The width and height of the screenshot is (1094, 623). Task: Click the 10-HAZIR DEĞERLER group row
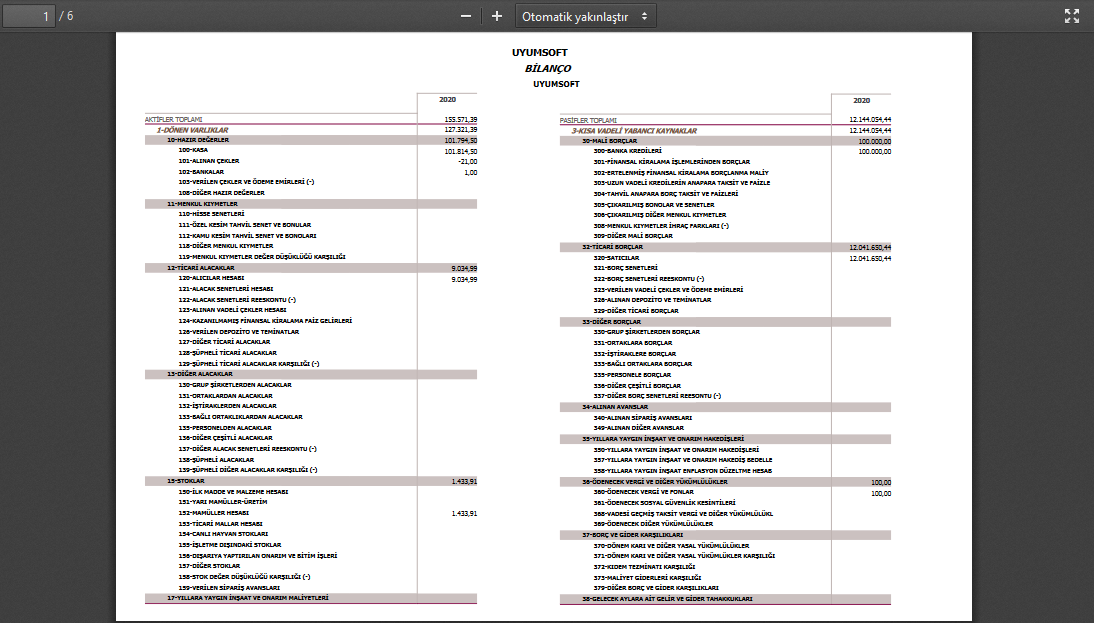pyautogui.click(x=198, y=140)
